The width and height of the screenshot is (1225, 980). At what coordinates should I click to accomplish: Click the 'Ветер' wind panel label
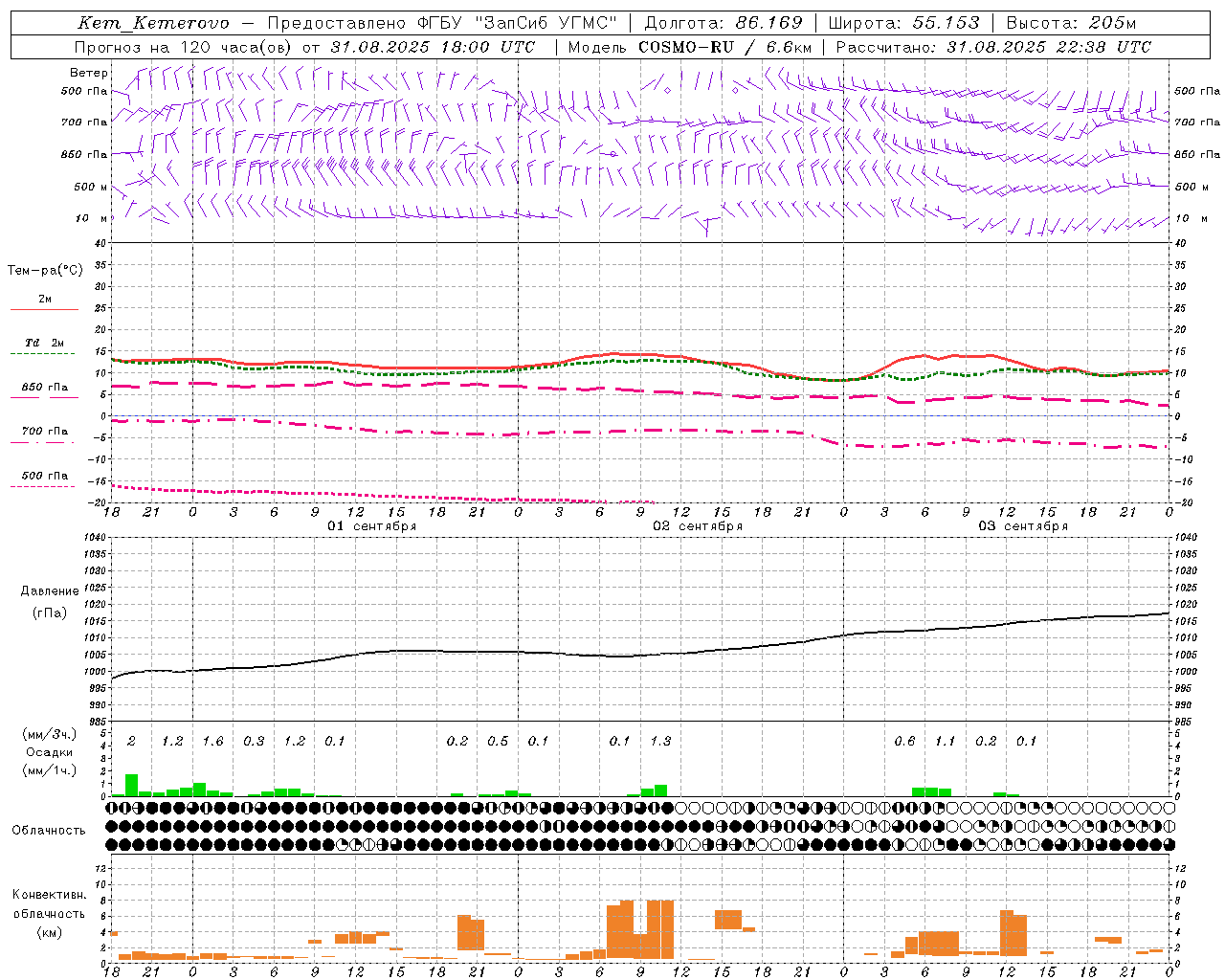[x=89, y=73]
